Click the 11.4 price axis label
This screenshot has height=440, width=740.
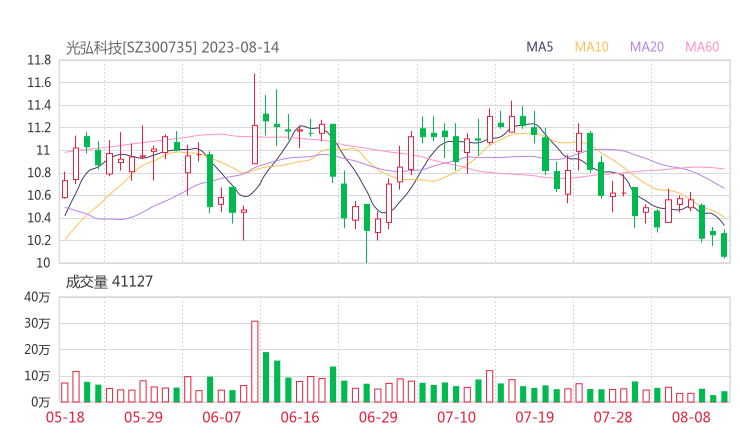point(39,105)
